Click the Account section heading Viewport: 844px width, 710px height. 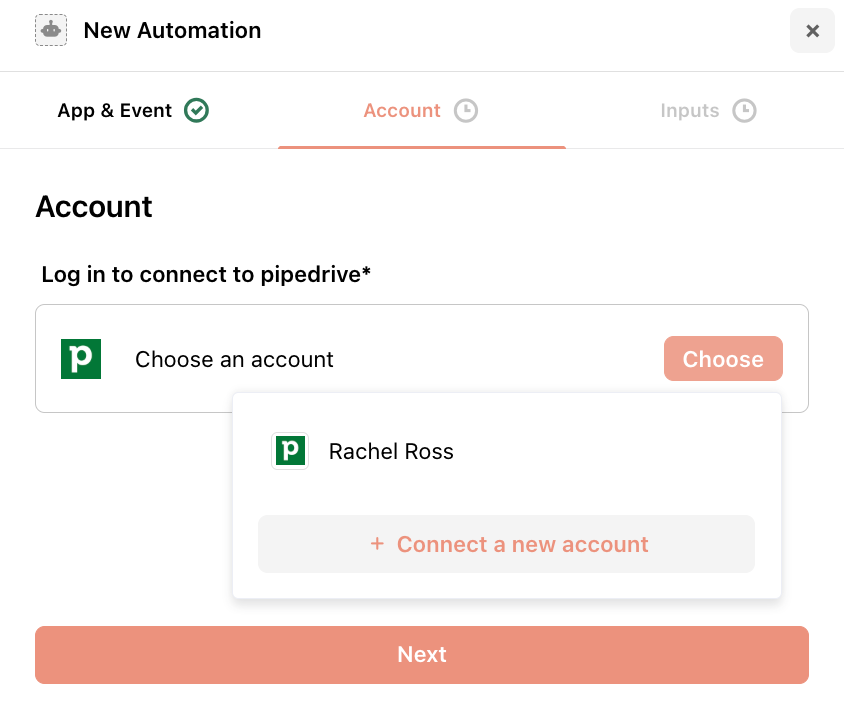click(94, 207)
